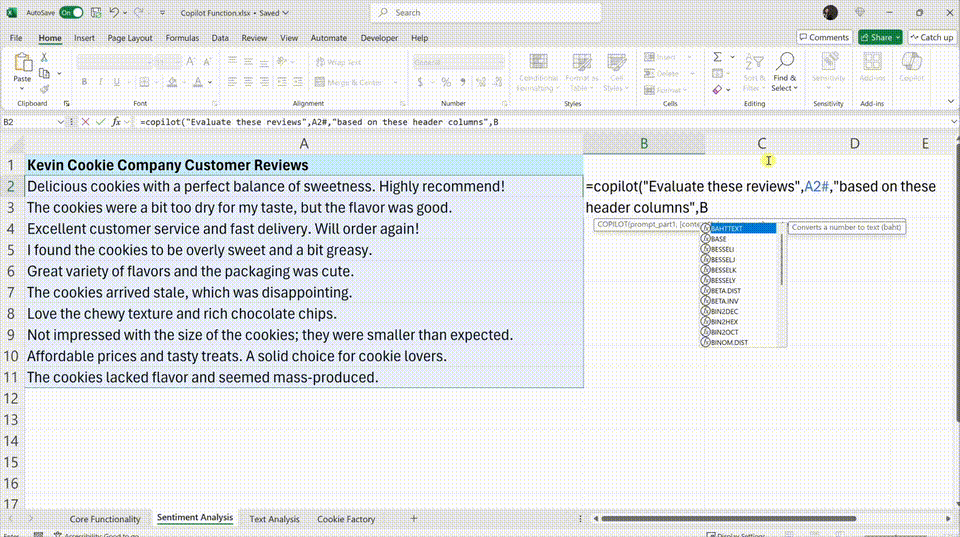
Task: Click the Fill icon in Editing group
Action: click(718, 73)
